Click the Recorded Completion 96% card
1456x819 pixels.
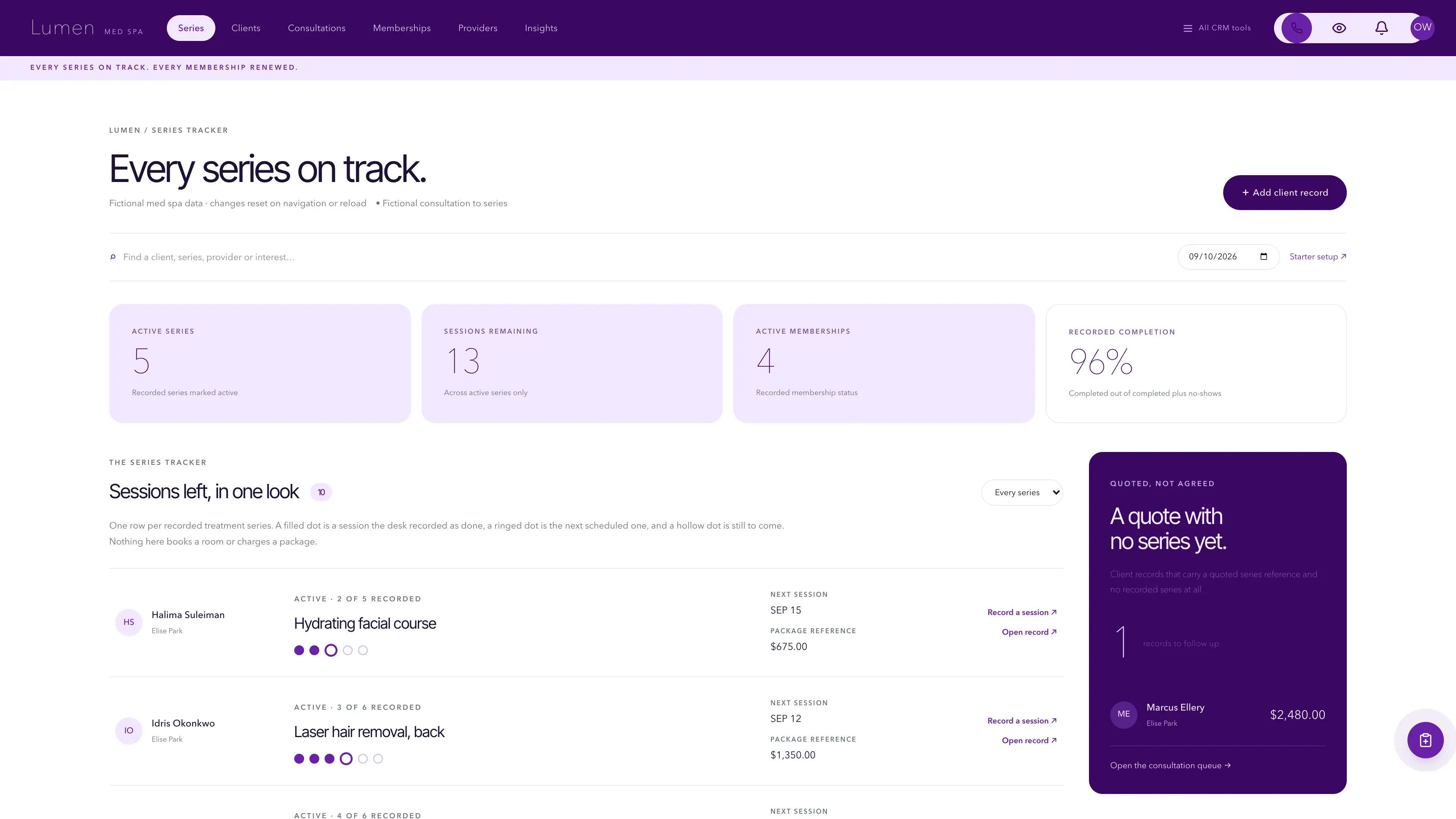pyautogui.click(x=1196, y=364)
